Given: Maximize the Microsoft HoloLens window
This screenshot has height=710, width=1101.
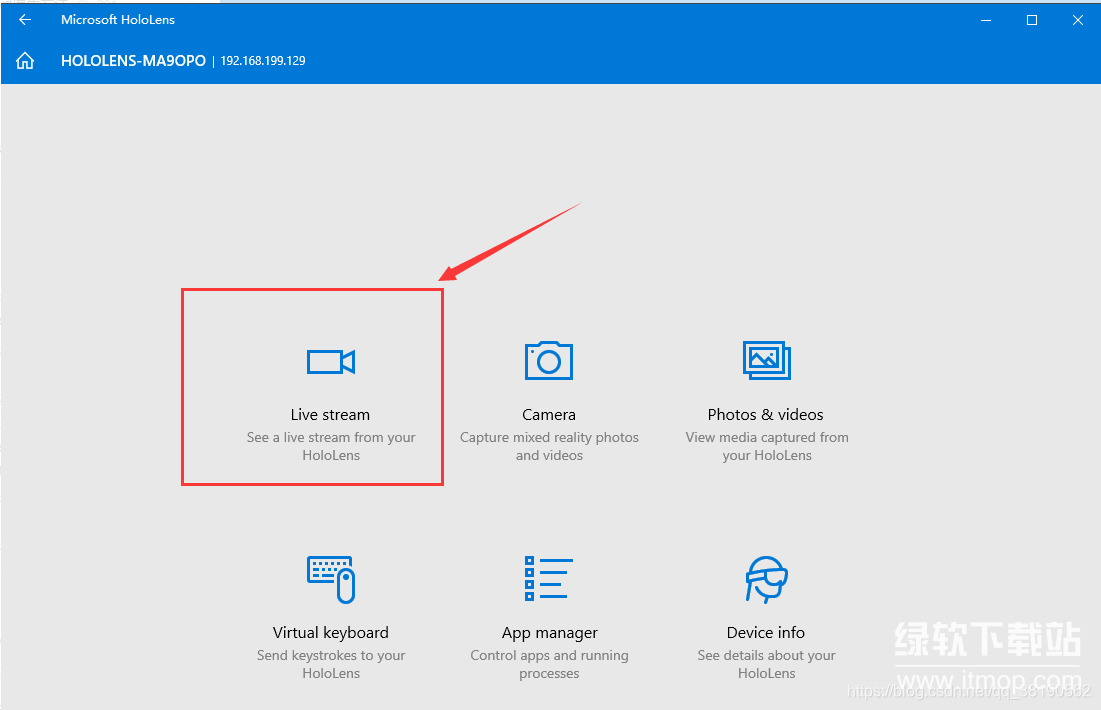Looking at the screenshot, I should pos(1031,20).
